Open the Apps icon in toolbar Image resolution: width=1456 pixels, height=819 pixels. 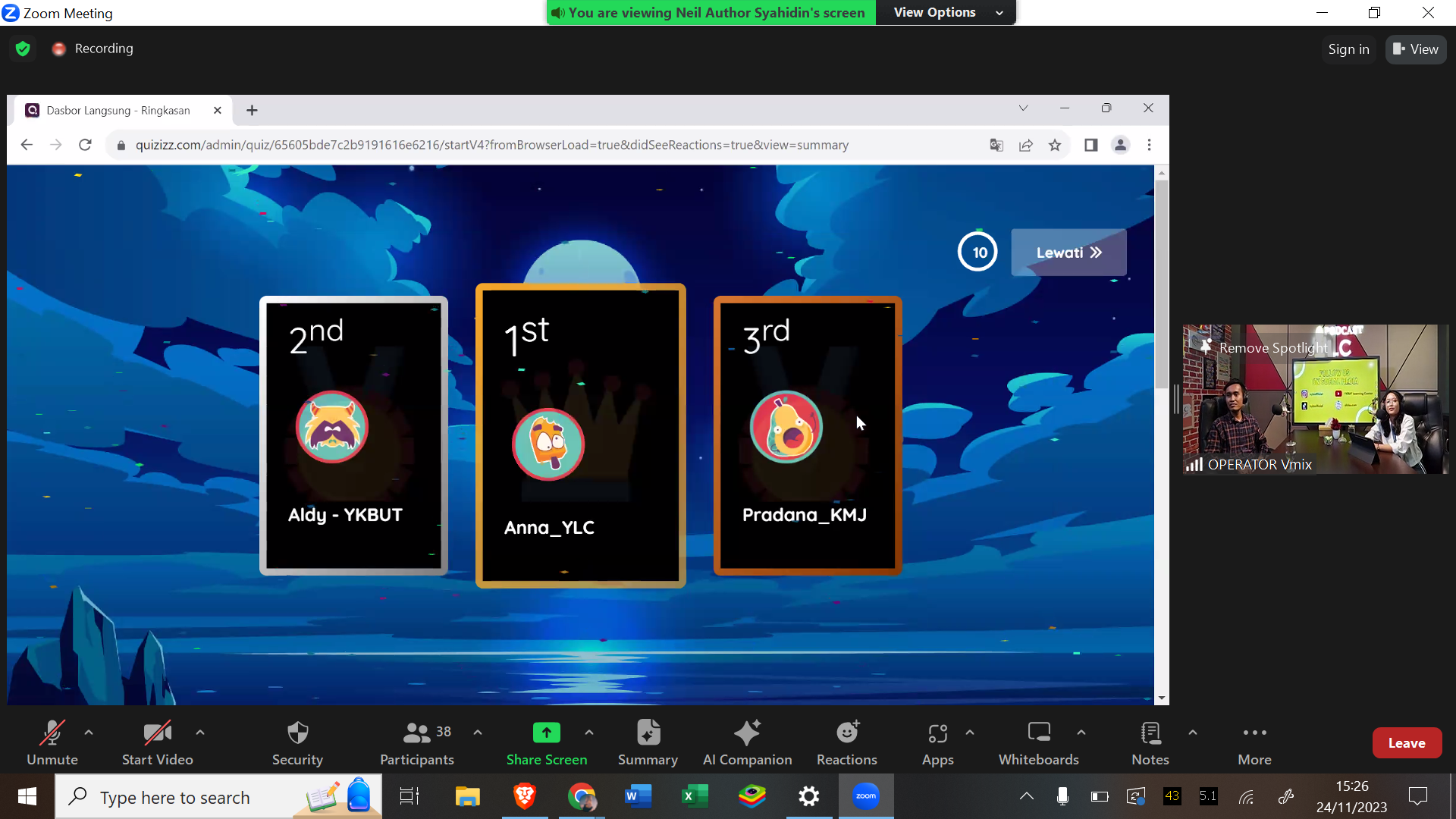click(x=937, y=733)
